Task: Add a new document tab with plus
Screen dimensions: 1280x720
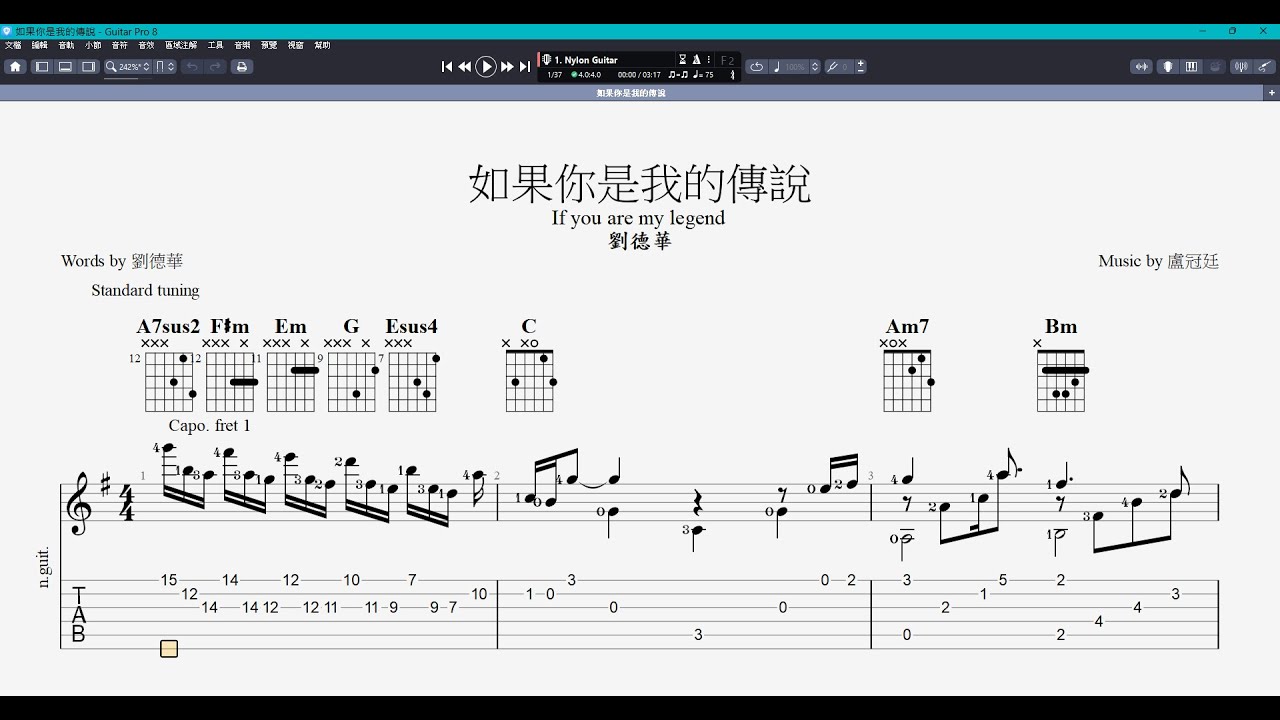Action: [x=1272, y=93]
